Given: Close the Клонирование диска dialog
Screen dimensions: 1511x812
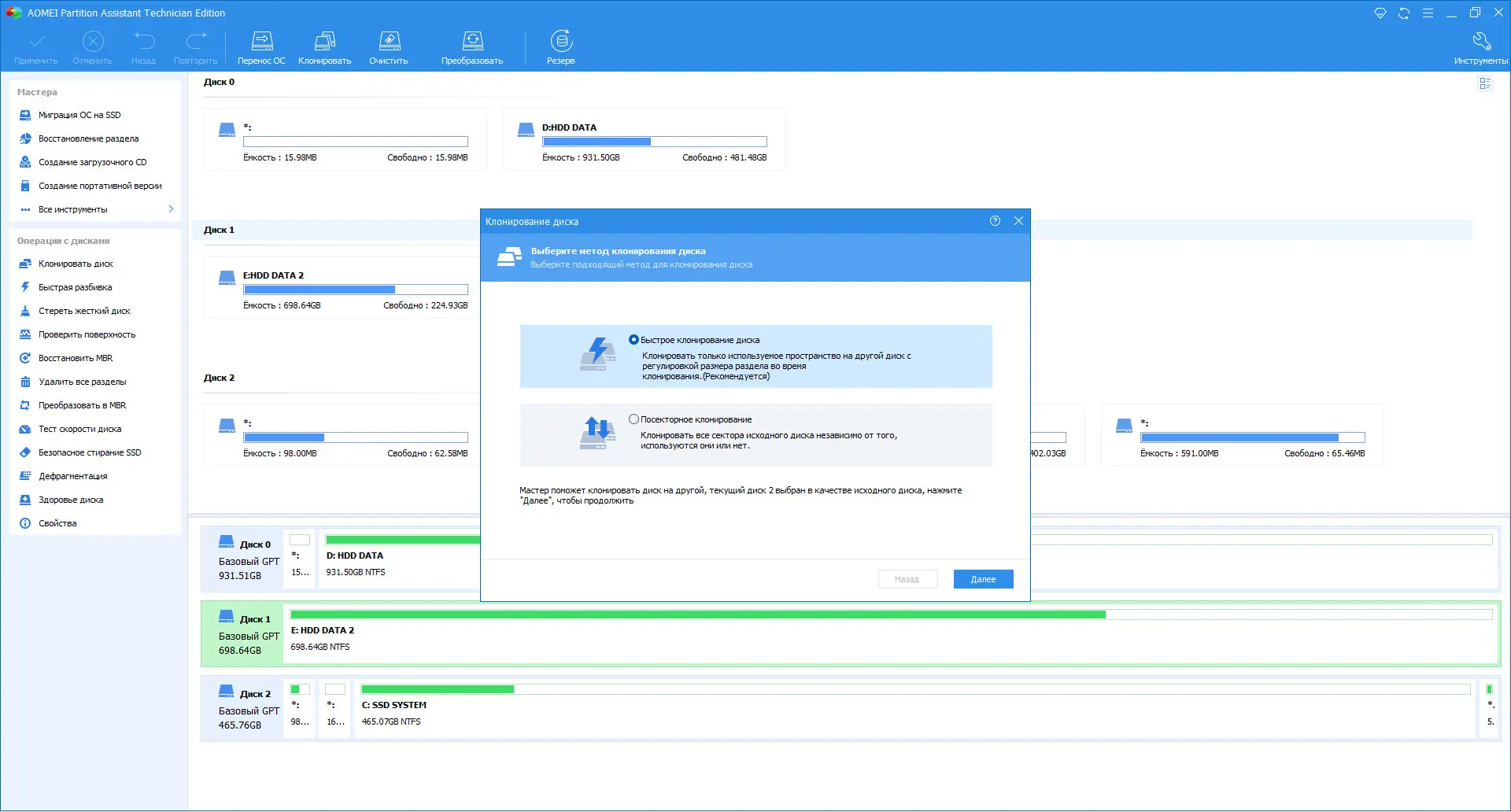Looking at the screenshot, I should coord(1018,221).
